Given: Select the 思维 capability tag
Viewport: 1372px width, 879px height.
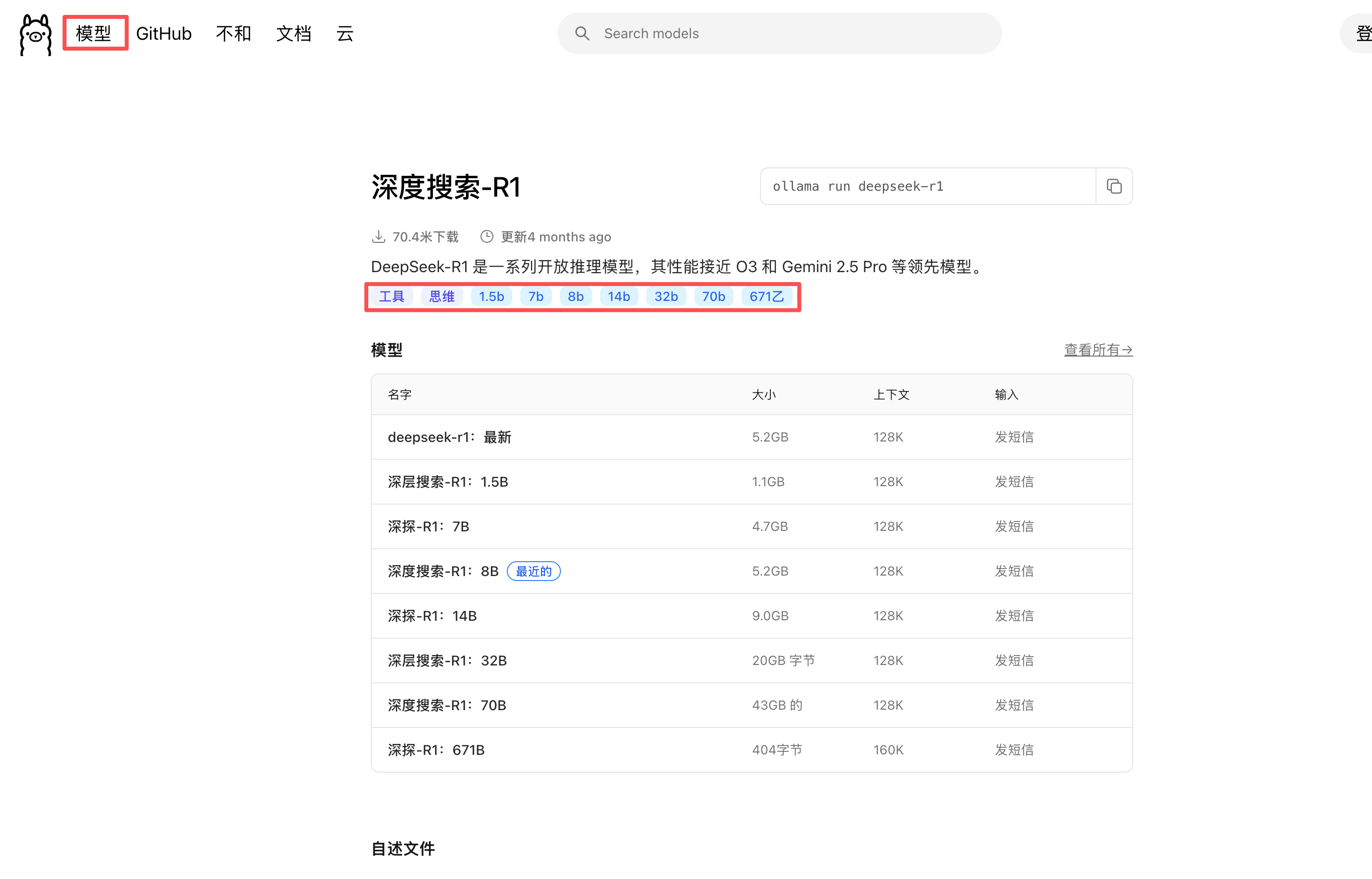Looking at the screenshot, I should [442, 296].
